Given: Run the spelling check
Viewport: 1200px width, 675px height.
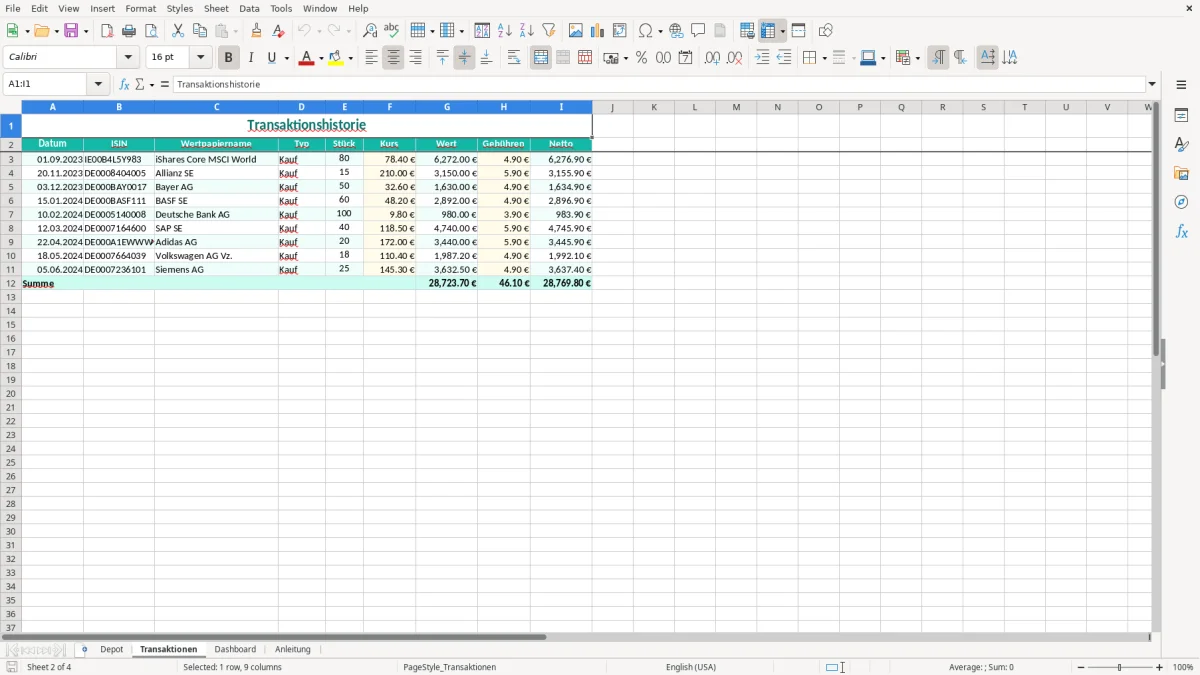Looking at the screenshot, I should pyautogui.click(x=392, y=31).
